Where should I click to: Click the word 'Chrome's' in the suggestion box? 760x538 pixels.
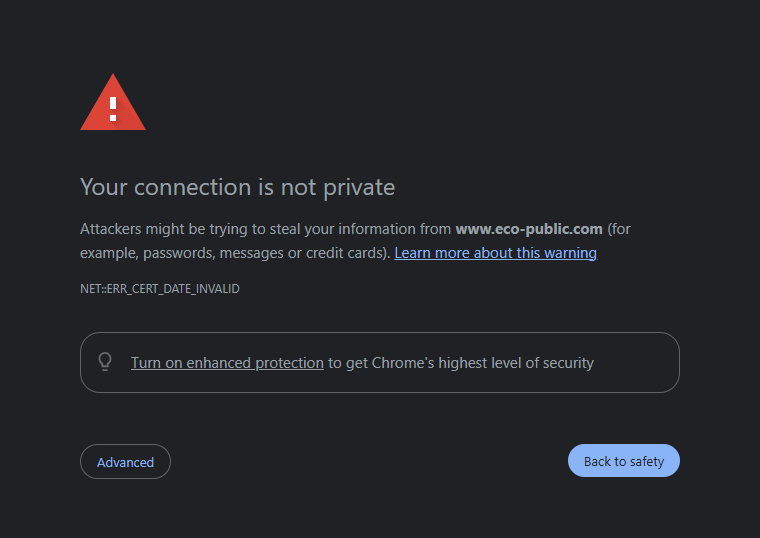402,363
